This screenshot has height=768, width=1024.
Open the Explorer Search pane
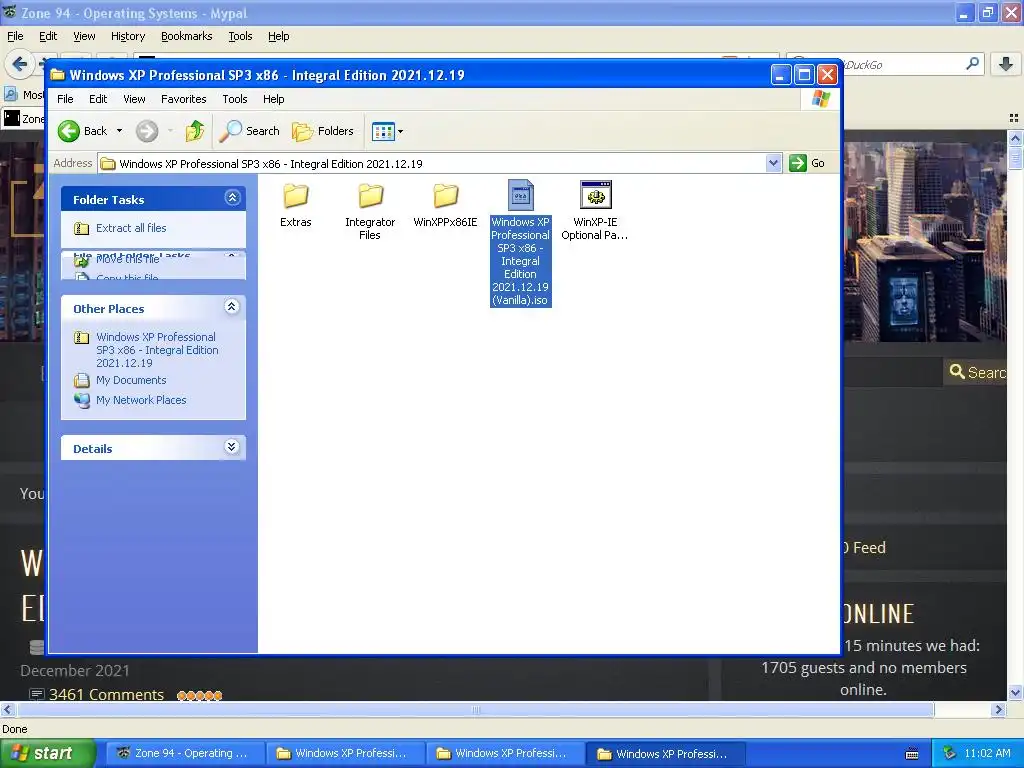pyautogui.click(x=249, y=131)
